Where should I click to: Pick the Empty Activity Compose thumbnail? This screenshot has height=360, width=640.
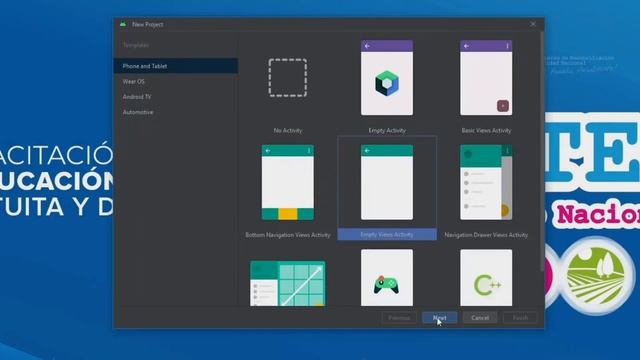coord(387,78)
